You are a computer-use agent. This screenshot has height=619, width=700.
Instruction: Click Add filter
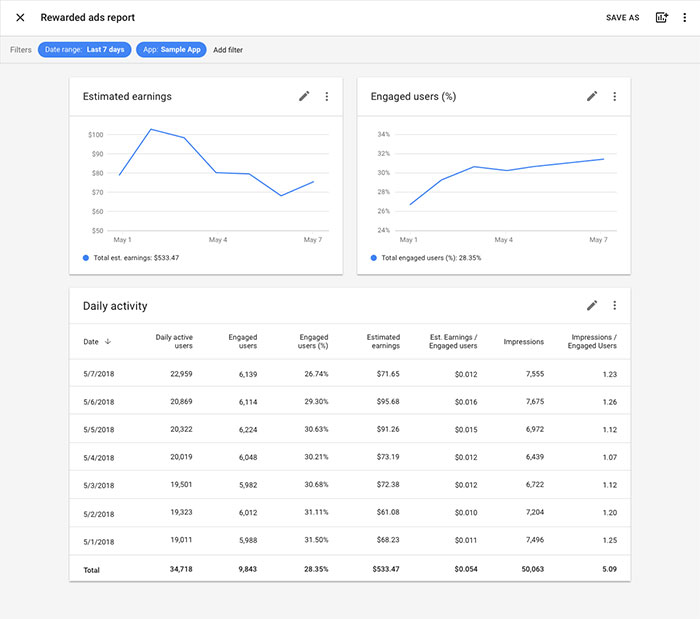(x=228, y=50)
